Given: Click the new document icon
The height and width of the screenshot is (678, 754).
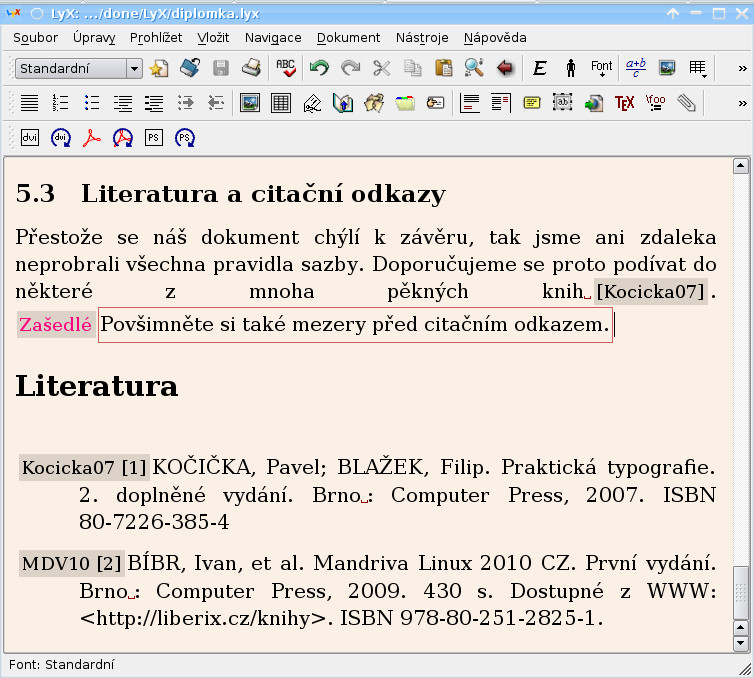Looking at the screenshot, I should point(159,68).
